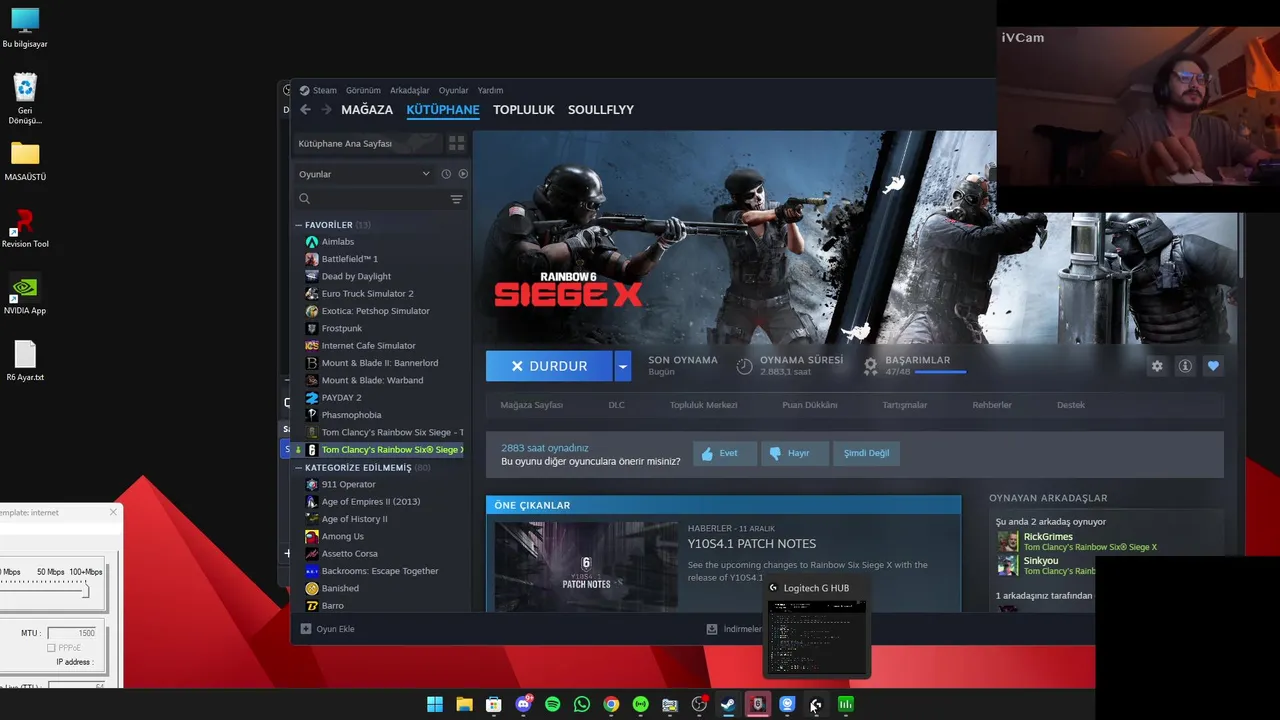The height and width of the screenshot is (720, 1280).
Task: Open the Görünüm menu
Action: 363,90
